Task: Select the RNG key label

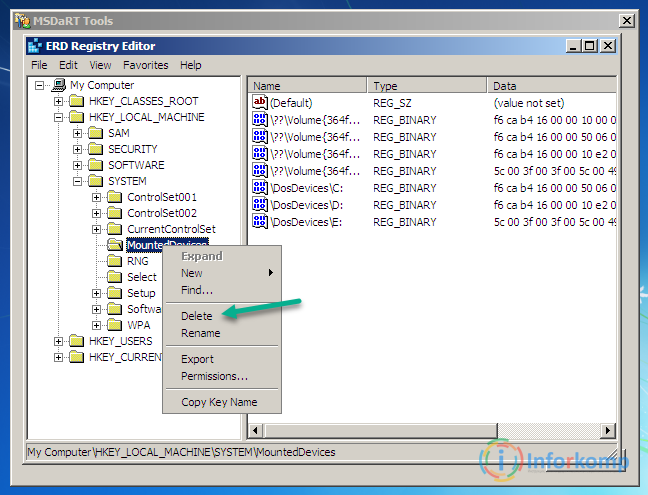Action: pos(138,261)
